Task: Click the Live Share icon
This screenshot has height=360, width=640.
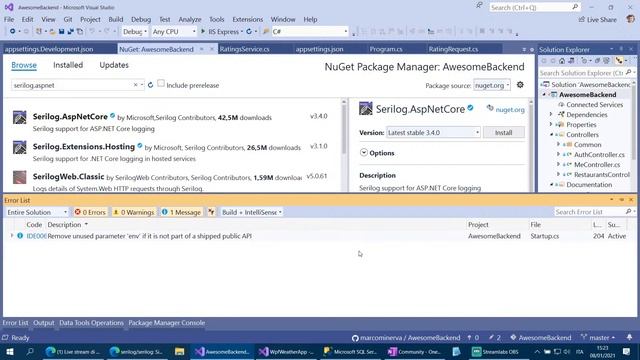Action: (582, 19)
